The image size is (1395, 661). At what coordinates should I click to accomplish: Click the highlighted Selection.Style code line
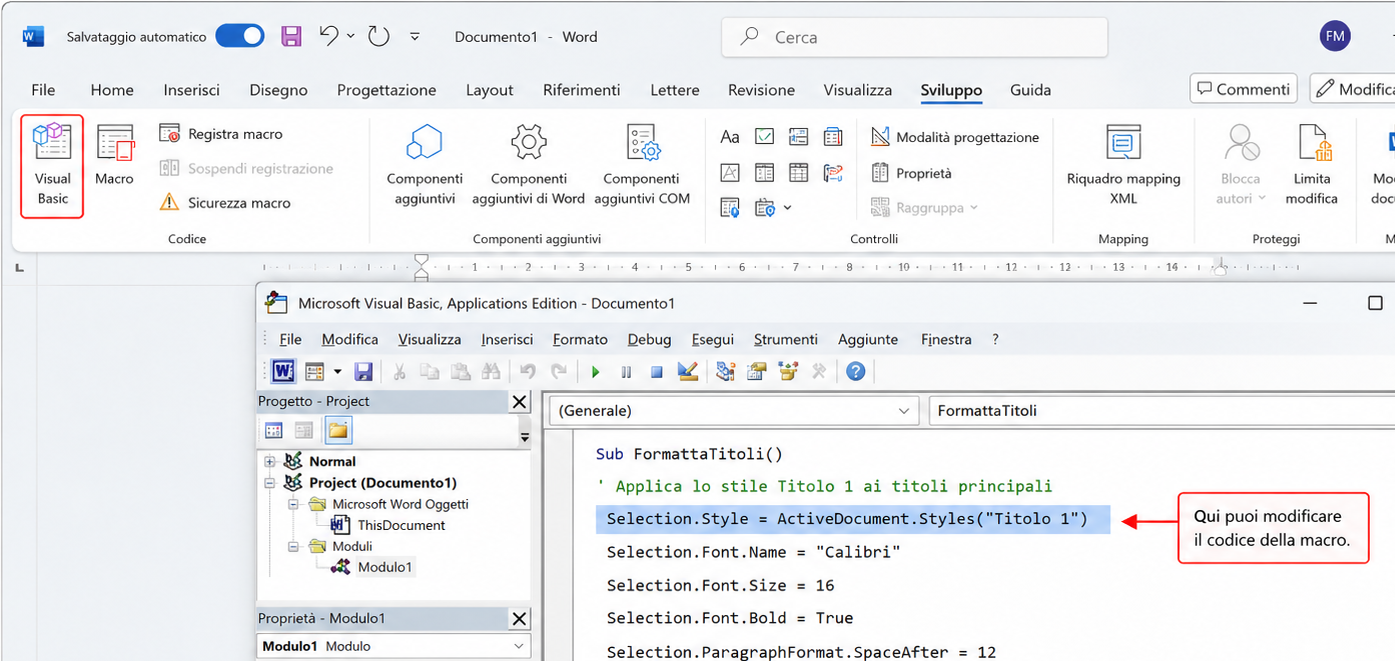tap(853, 519)
